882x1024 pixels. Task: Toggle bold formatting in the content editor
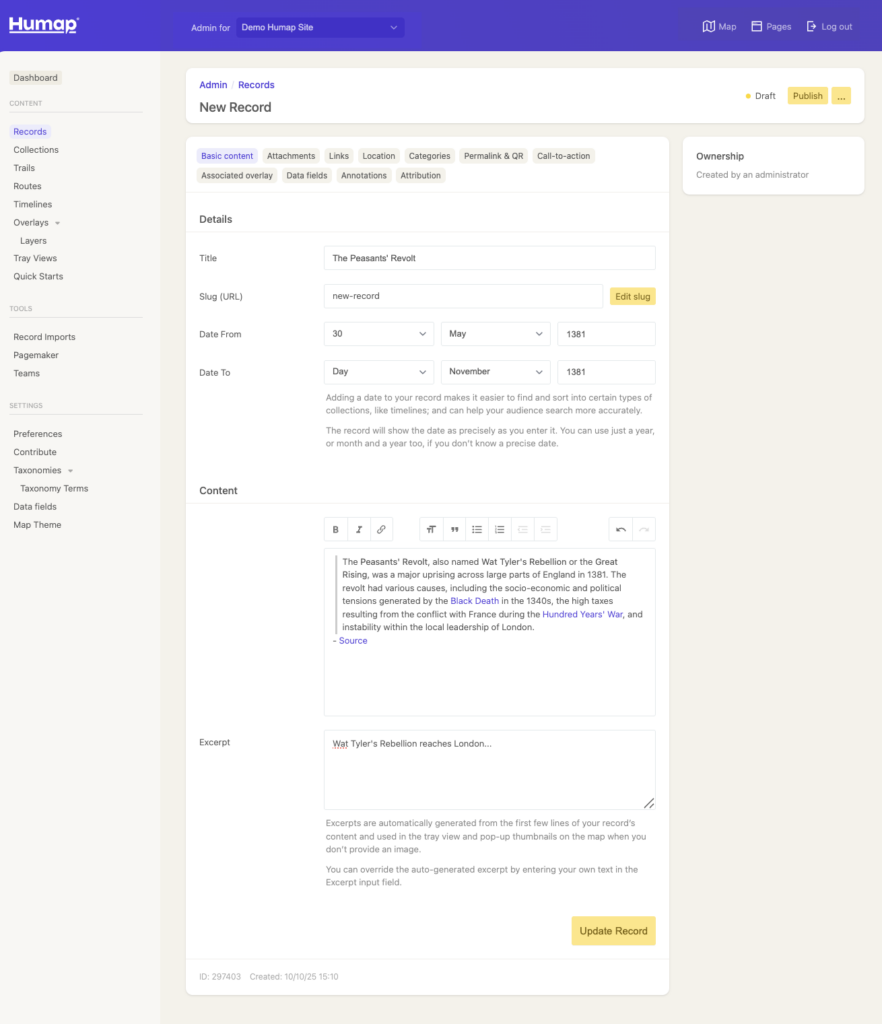pos(335,529)
